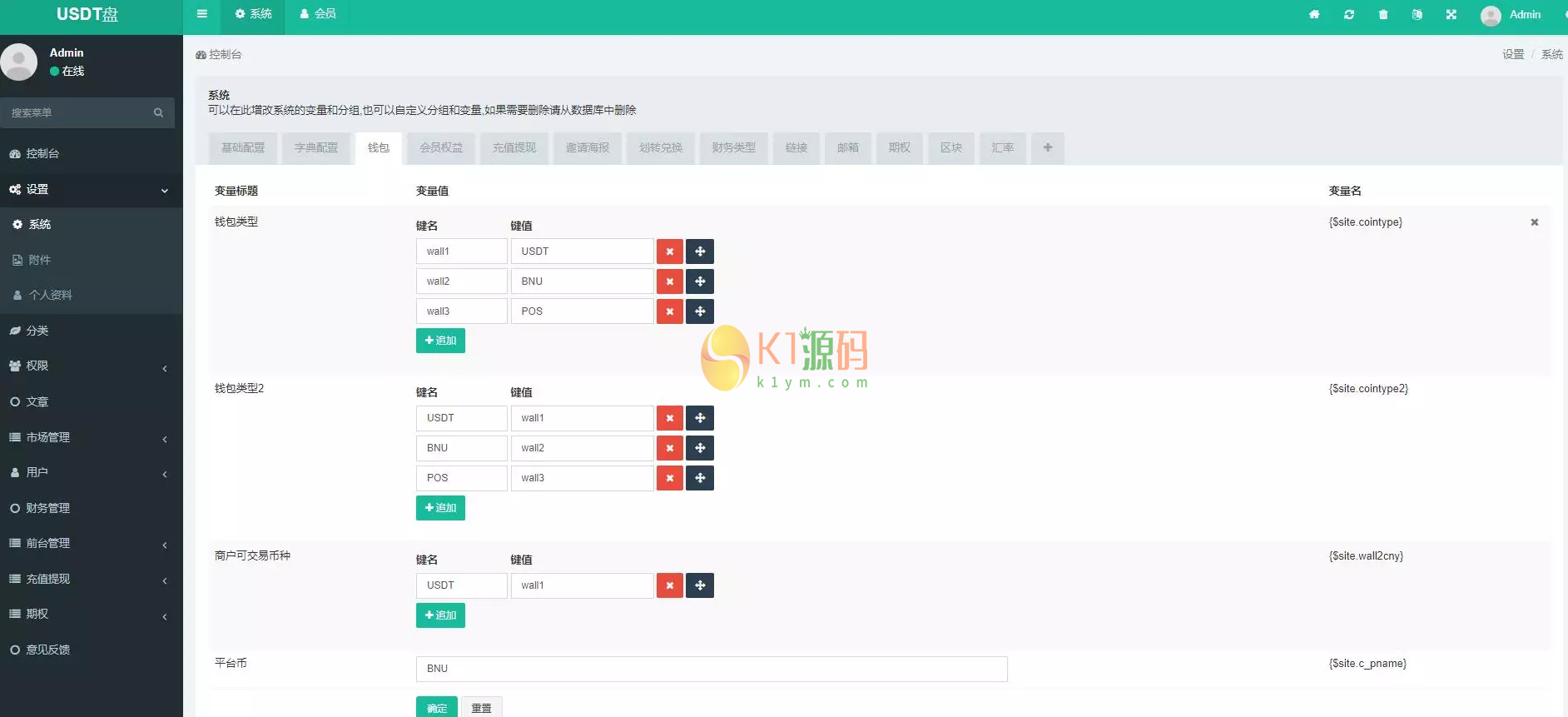
Task: Open 文章 in the sidebar
Action: tap(91, 401)
